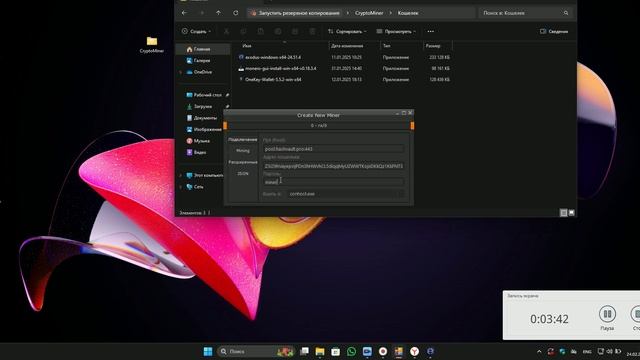Expand the Сеть tree node
640x360 pixels.
click(x=181, y=187)
